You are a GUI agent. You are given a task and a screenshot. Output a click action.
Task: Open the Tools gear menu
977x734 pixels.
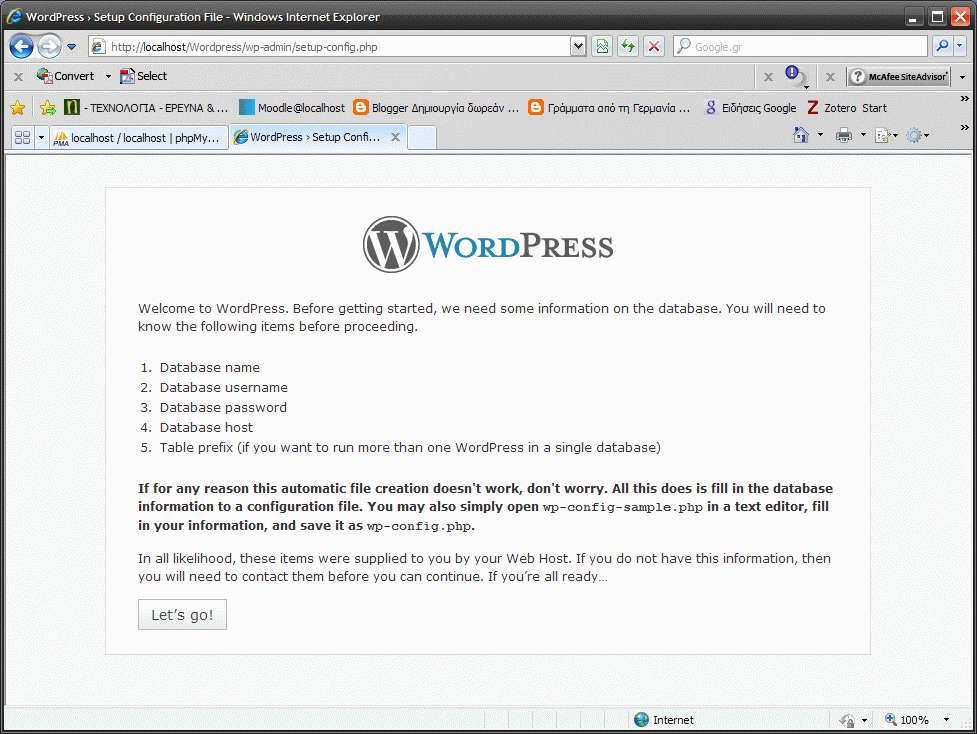pyautogui.click(x=918, y=135)
